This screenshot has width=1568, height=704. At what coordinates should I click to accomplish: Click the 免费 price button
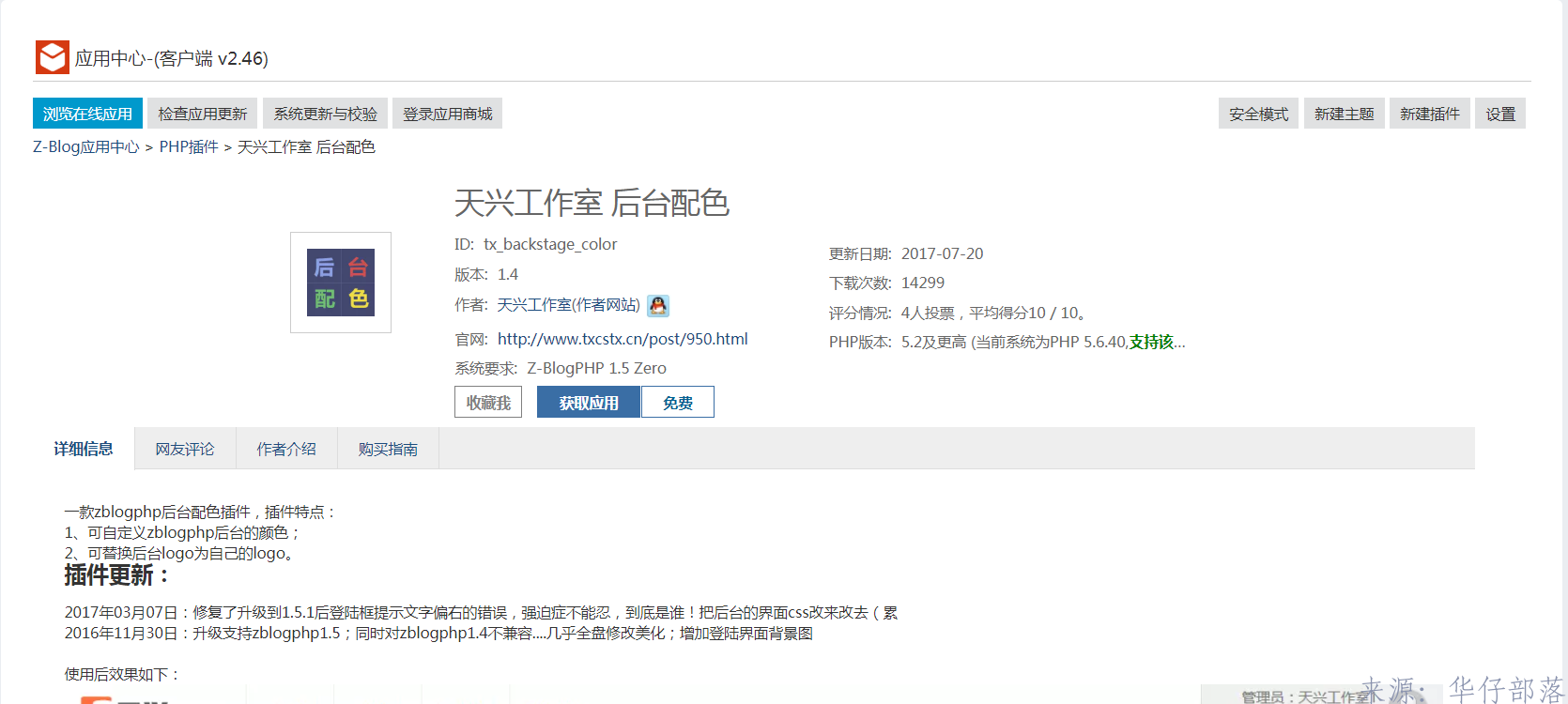tap(678, 402)
